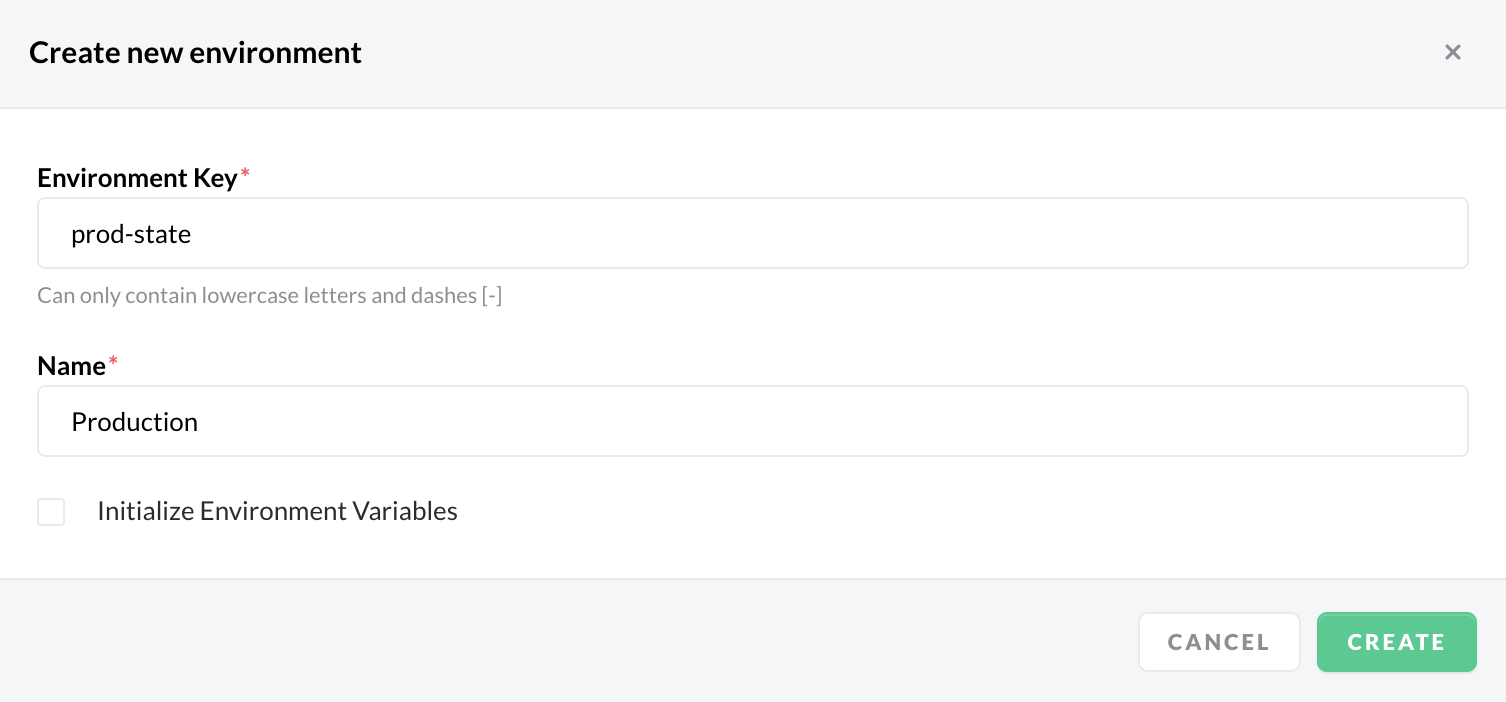
Task: Click blank white area beside the checkbox label
Action: (x=900, y=512)
